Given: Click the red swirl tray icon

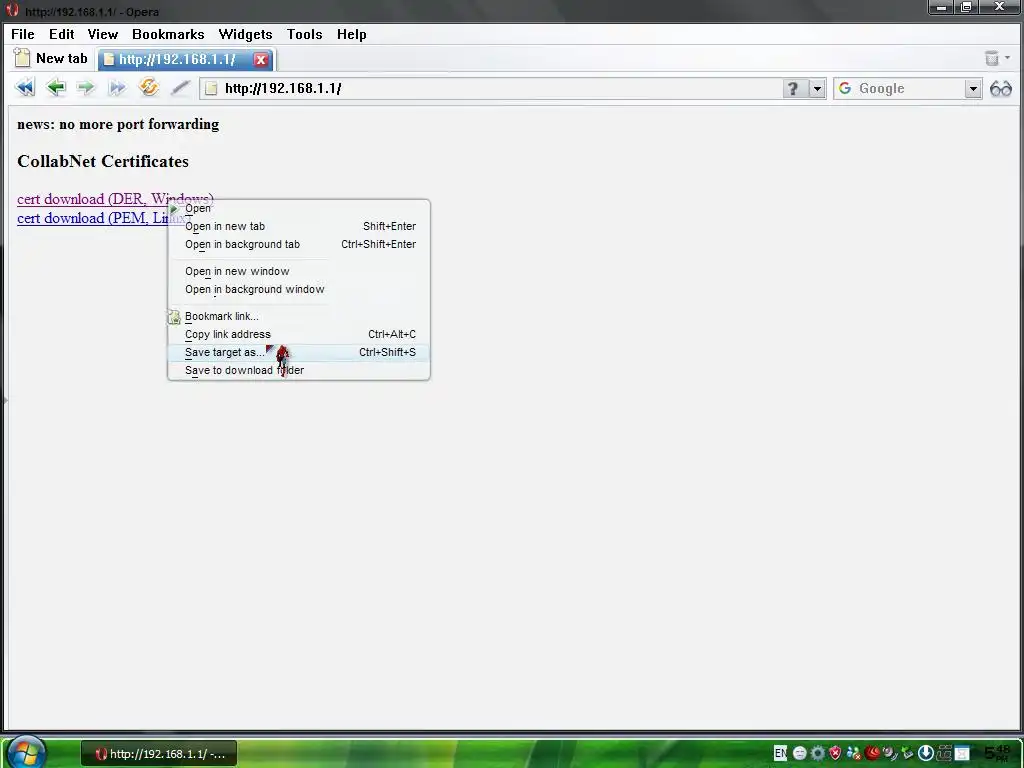Looking at the screenshot, I should pyautogui.click(x=872, y=753).
